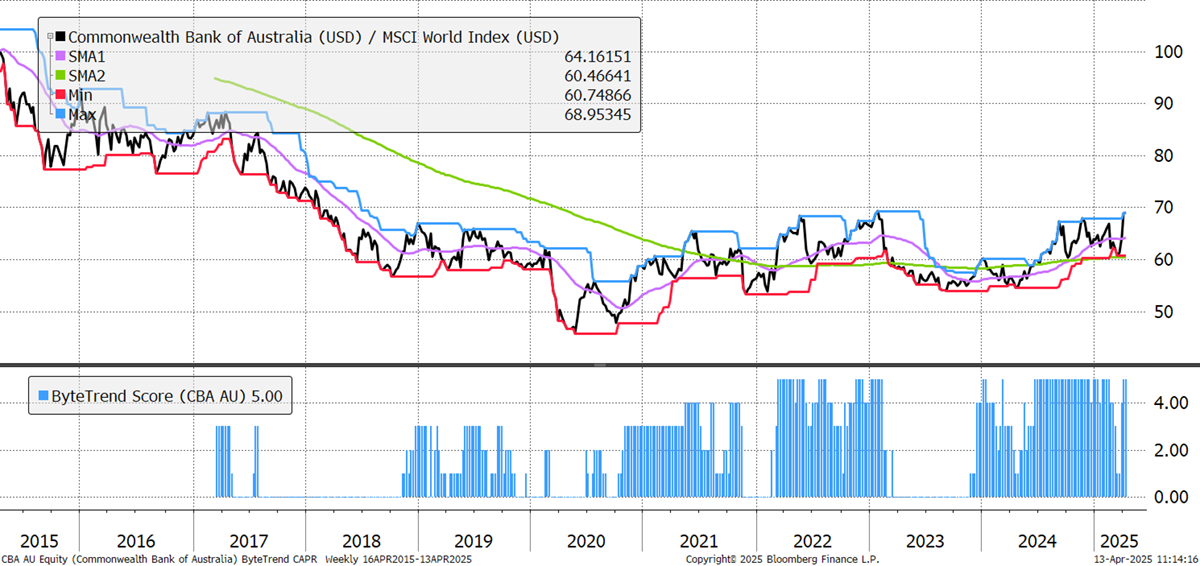Click the 2020 year label on time axis

[586, 541]
